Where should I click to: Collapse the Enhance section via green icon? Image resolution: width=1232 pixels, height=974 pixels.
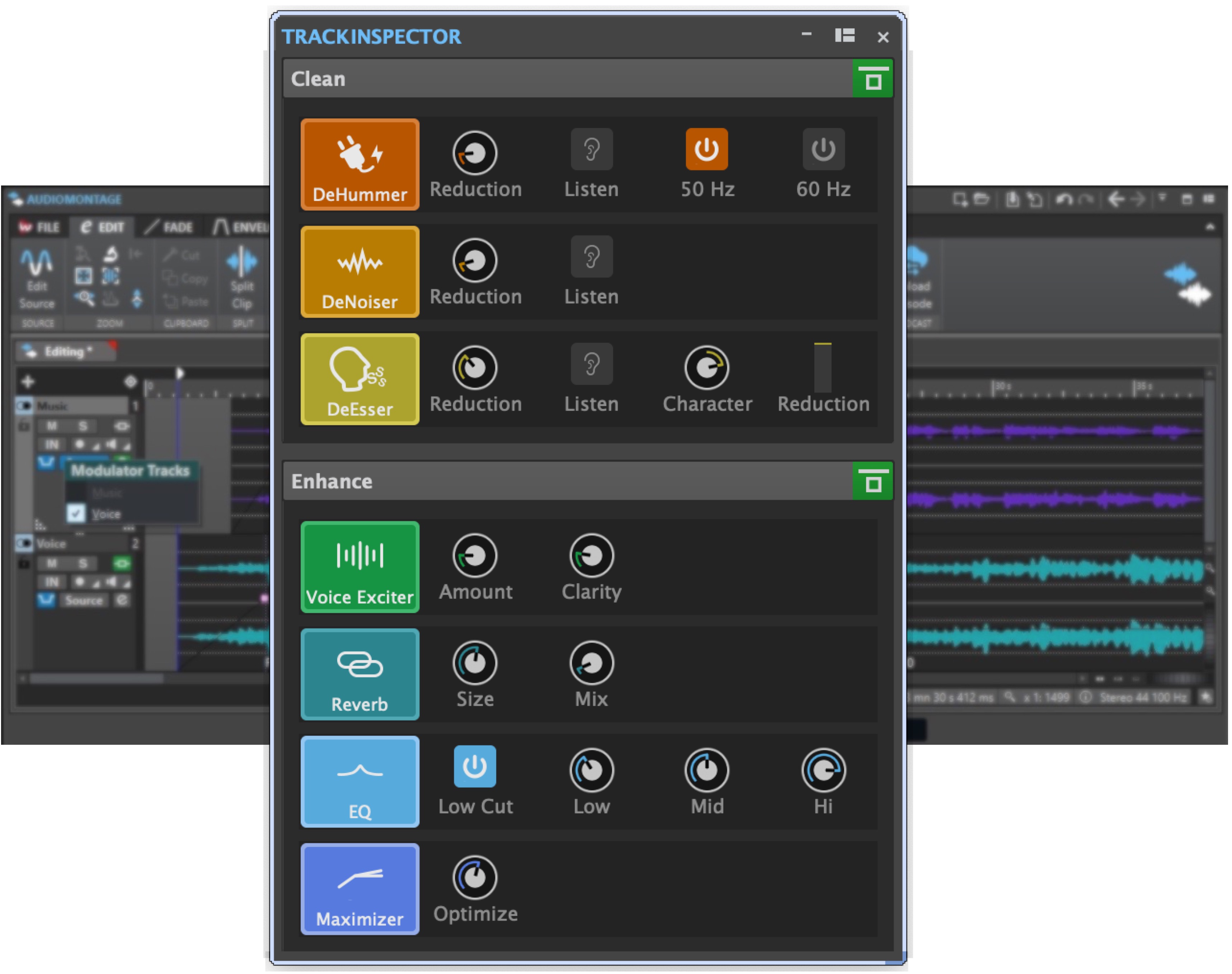(873, 481)
